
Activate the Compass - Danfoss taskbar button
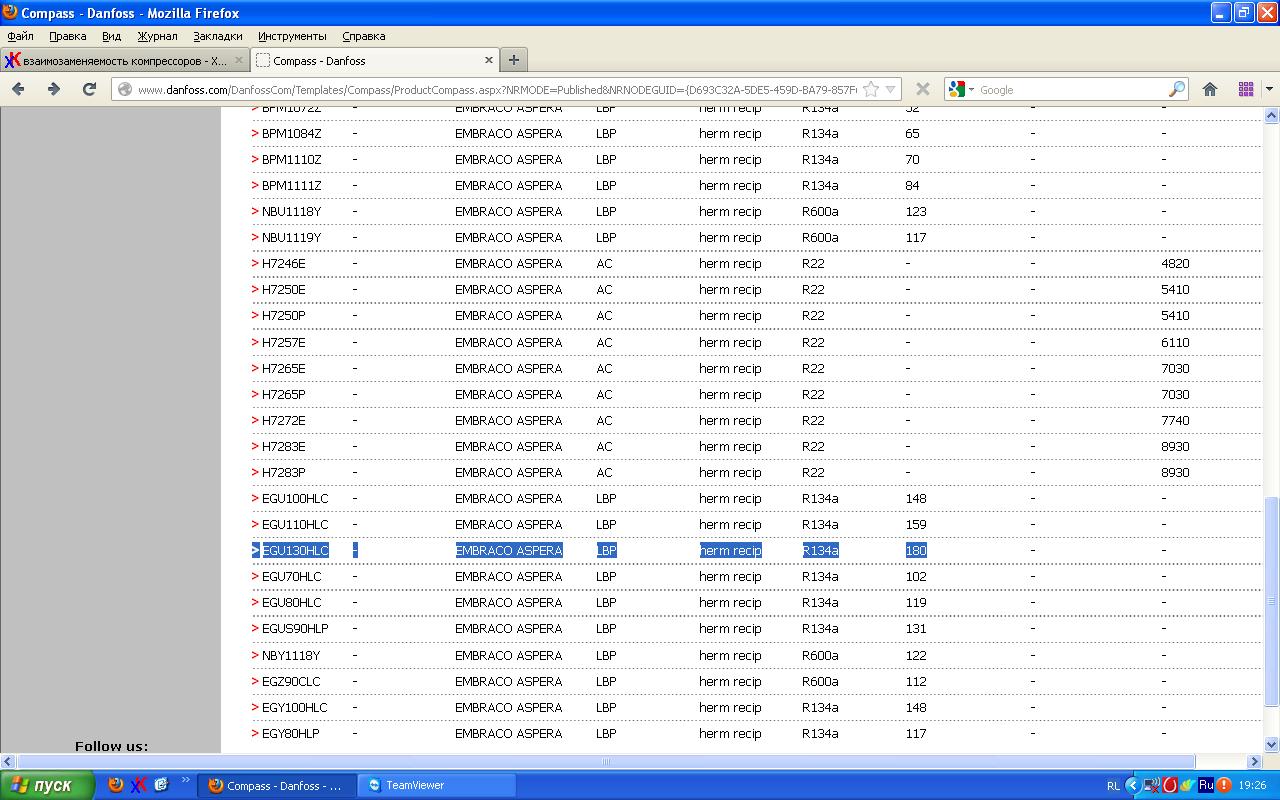click(x=275, y=785)
